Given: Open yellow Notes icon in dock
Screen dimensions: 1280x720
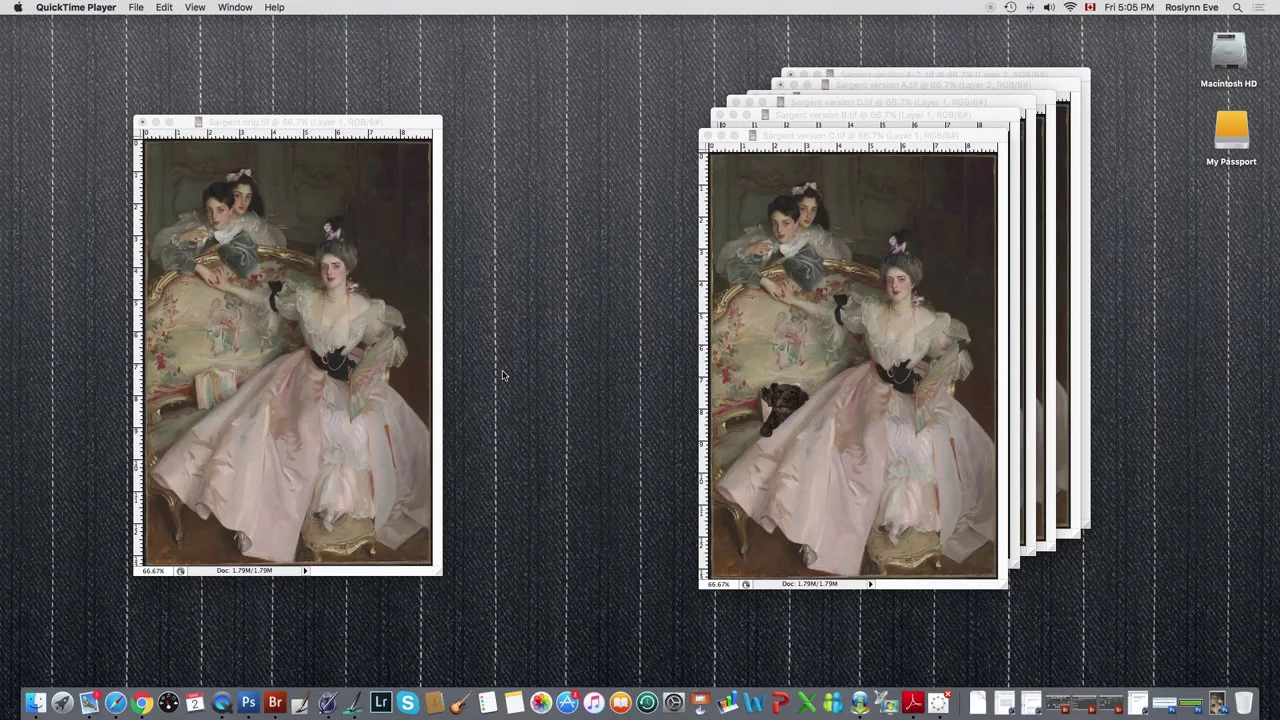Looking at the screenshot, I should [x=514, y=703].
